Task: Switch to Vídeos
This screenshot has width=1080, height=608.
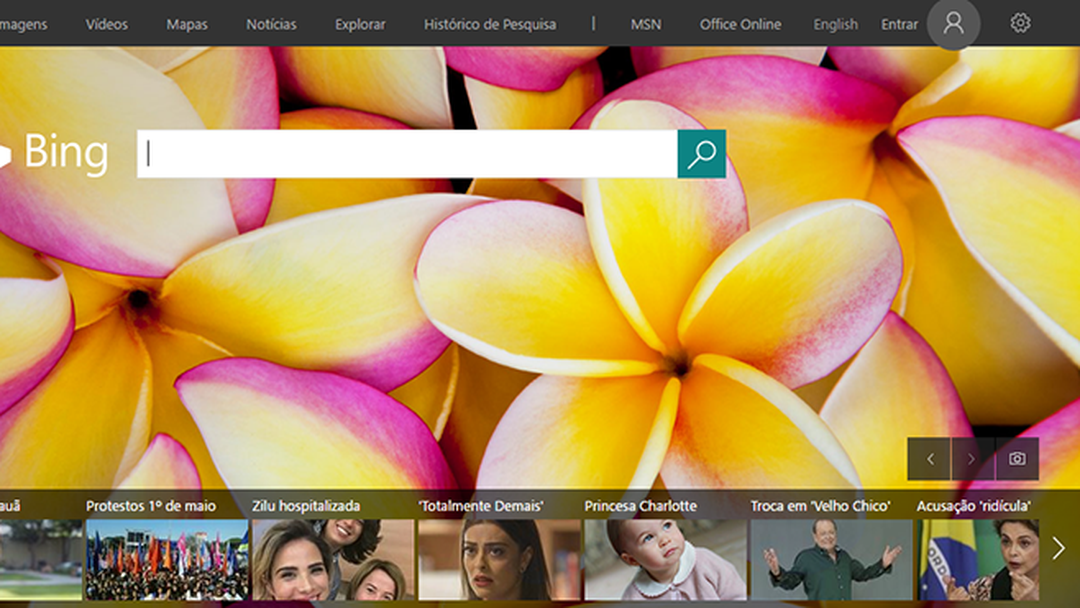Action: [108, 24]
